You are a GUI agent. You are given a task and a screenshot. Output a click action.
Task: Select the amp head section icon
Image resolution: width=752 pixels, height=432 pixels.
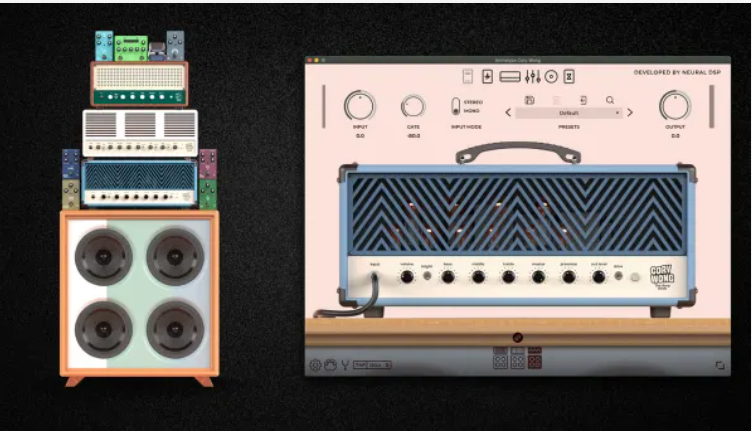(510, 77)
